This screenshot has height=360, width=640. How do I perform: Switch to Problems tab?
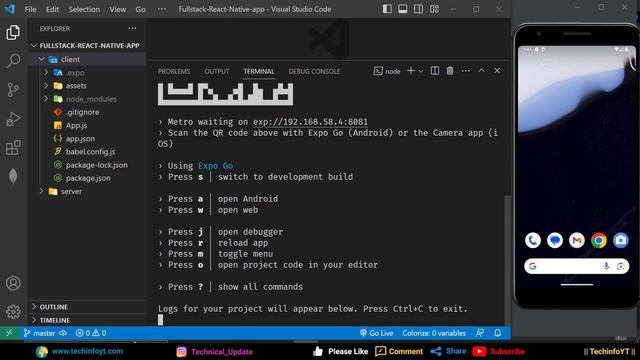(x=174, y=71)
